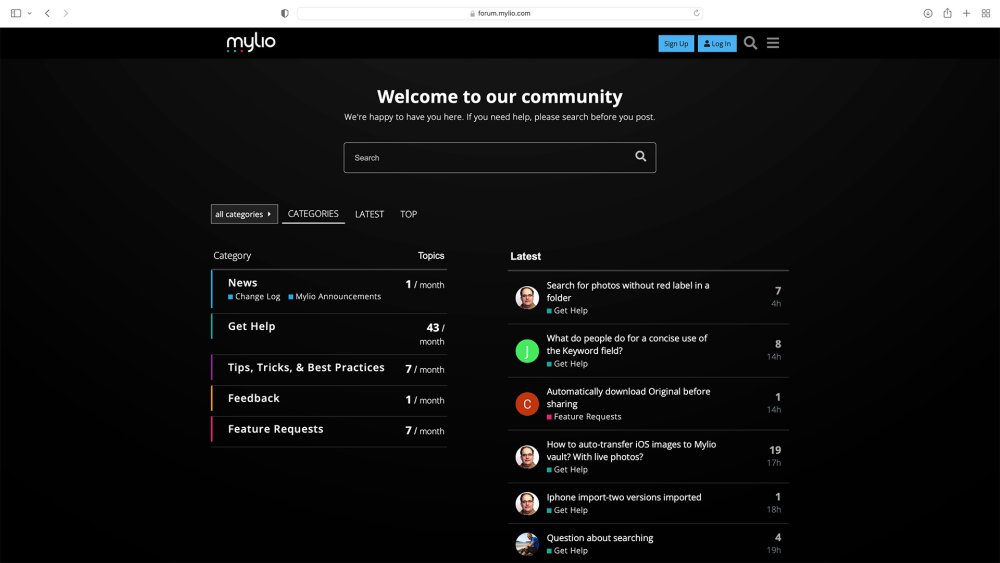Go forward with the browser forward arrow
The height and width of the screenshot is (563, 1000).
pos(66,13)
